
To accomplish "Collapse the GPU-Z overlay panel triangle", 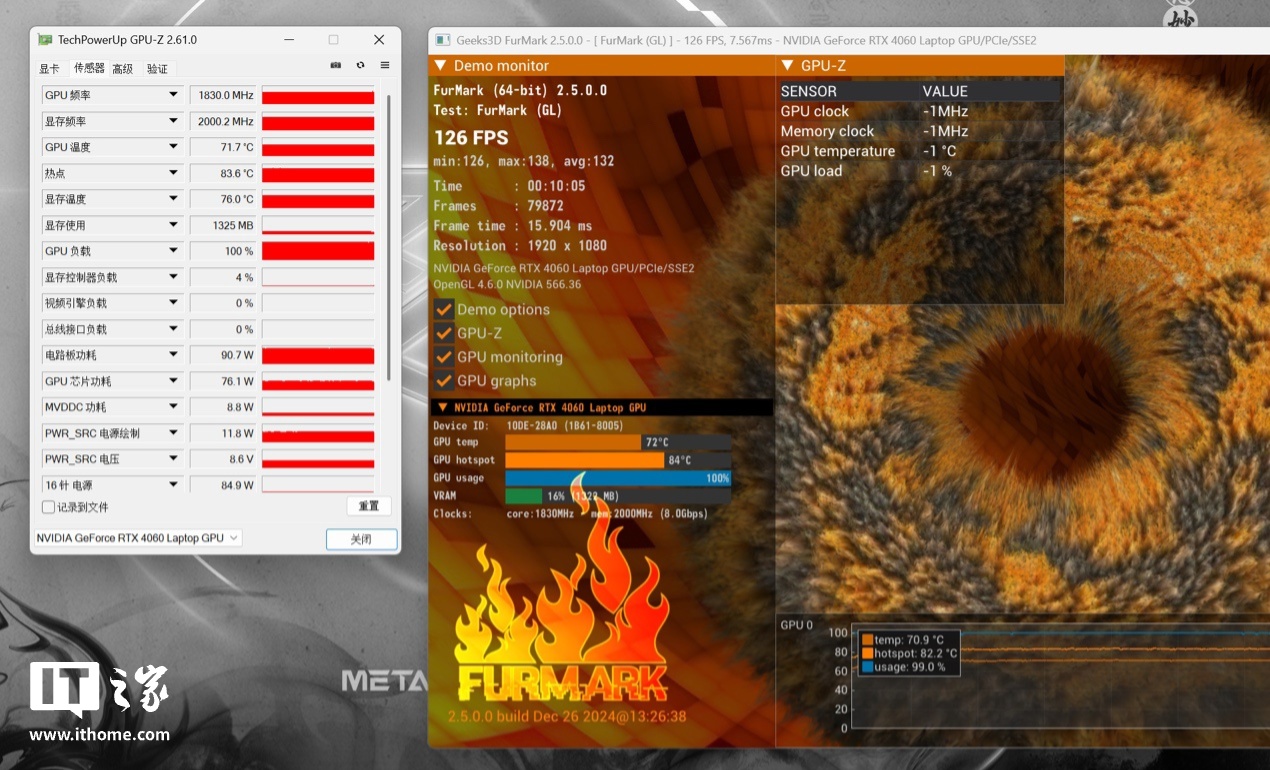I will (786, 66).
